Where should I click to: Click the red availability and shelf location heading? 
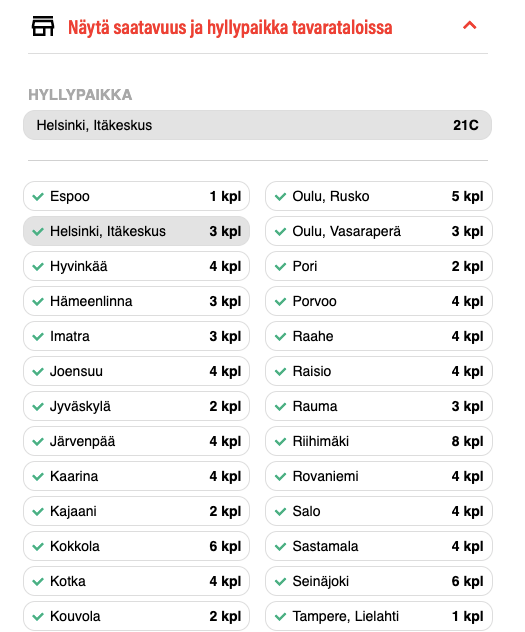point(230,27)
